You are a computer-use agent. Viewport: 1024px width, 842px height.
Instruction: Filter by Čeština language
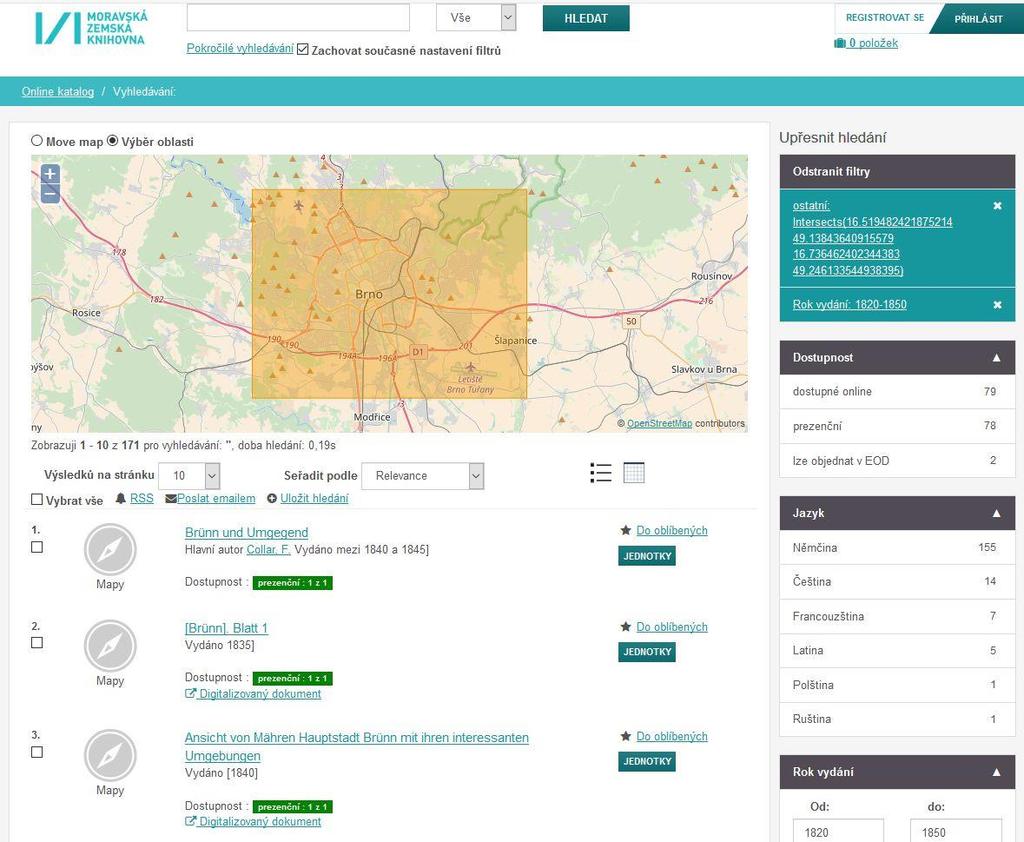[x=897, y=581]
